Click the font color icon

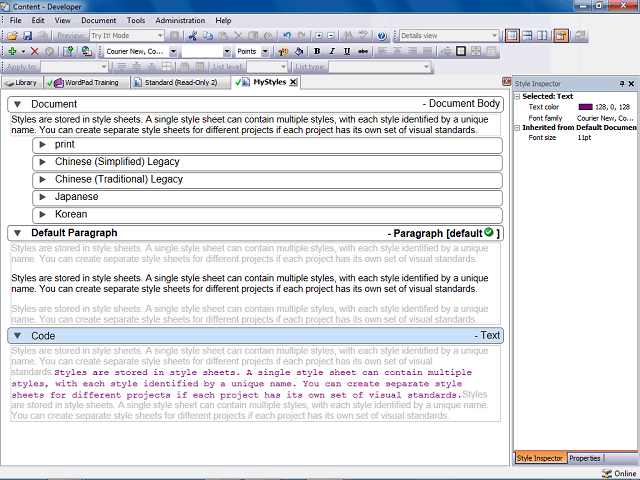(283, 51)
